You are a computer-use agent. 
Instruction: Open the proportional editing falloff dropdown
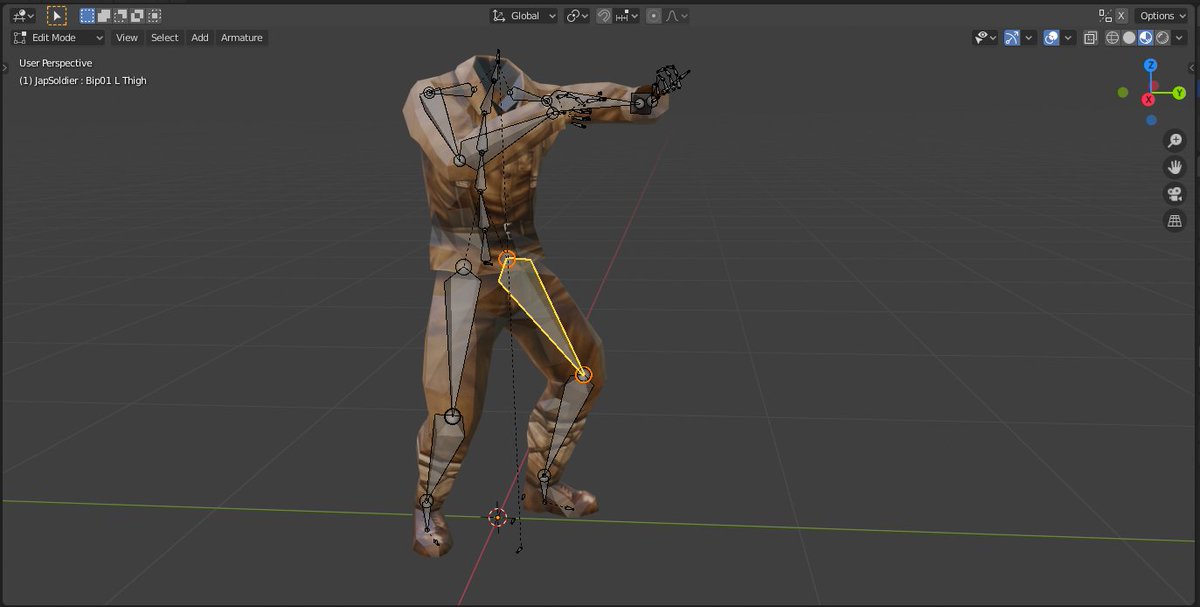(676, 16)
